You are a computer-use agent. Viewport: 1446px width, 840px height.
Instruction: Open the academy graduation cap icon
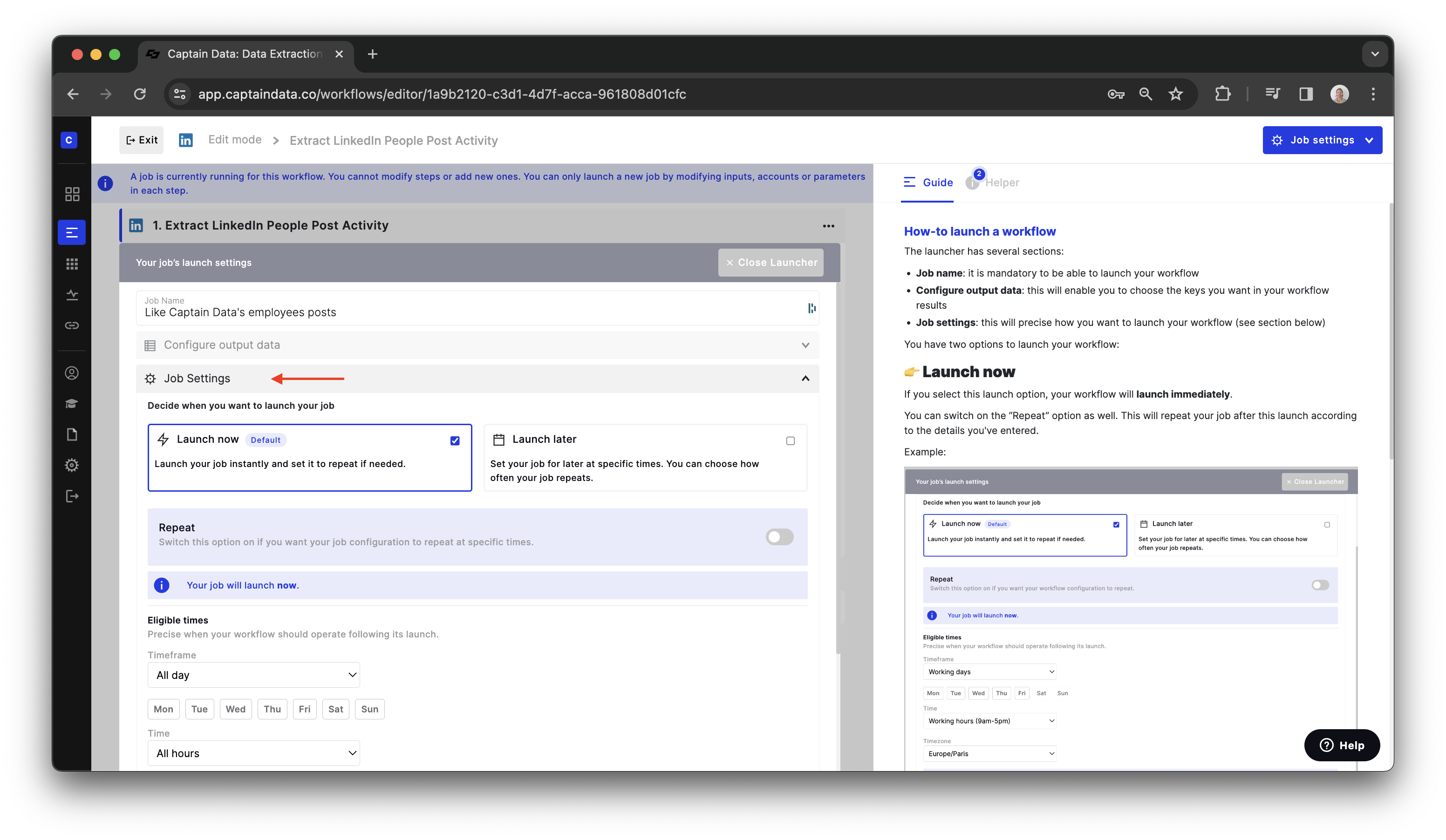(x=72, y=404)
